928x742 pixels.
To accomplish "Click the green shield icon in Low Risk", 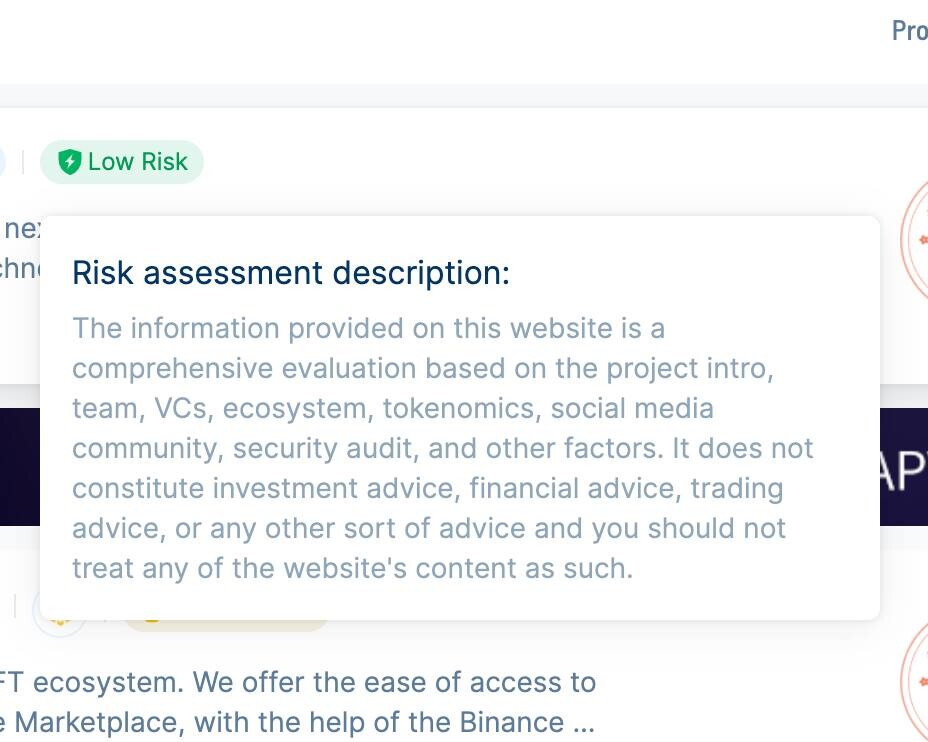I will [69, 162].
